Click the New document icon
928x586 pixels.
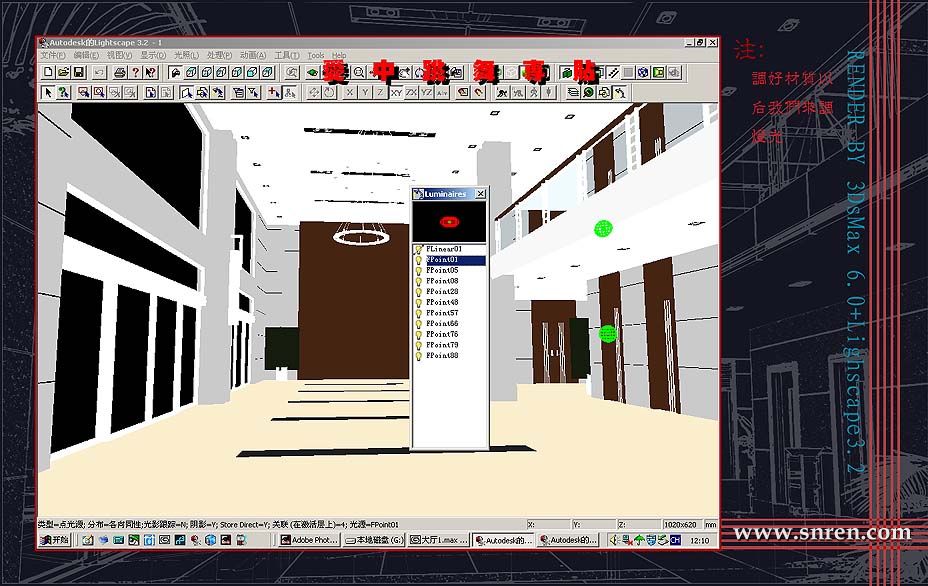[49, 72]
